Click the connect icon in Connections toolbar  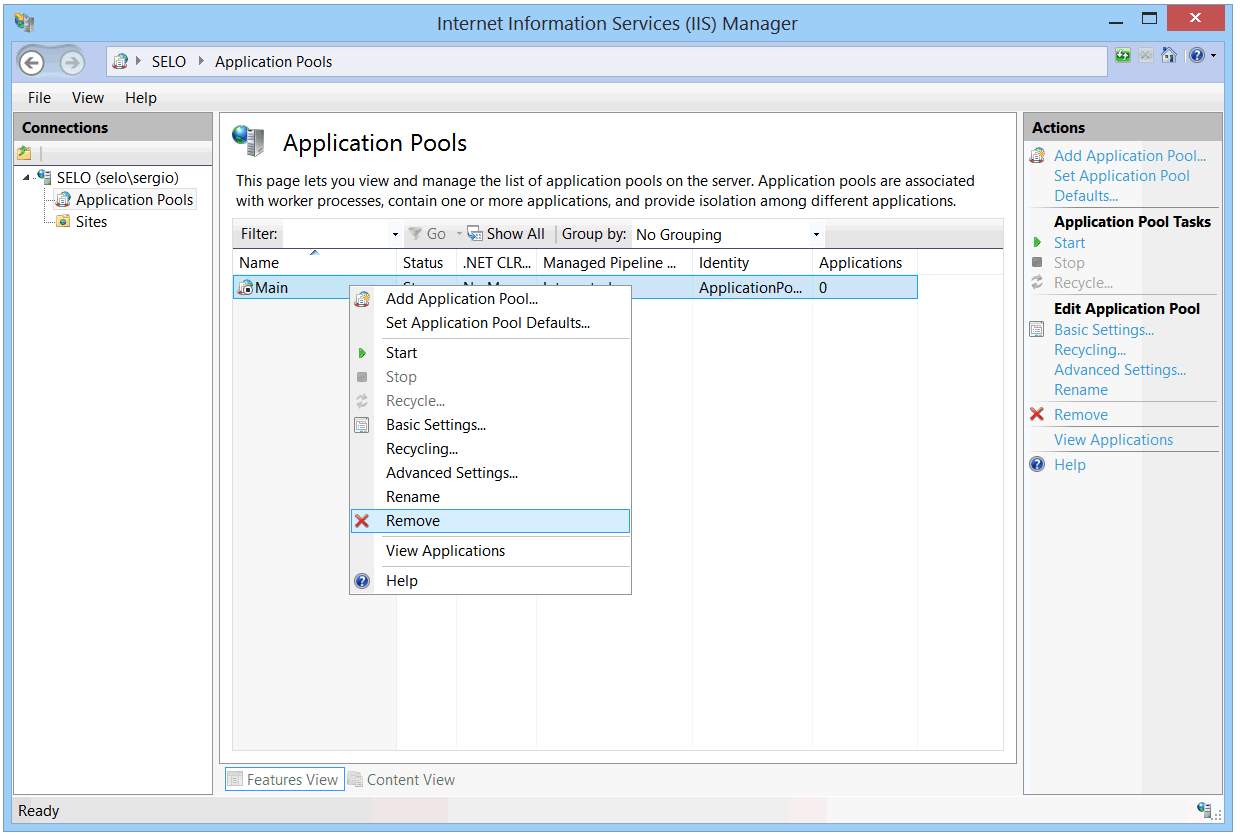pyautogui.click(x=25, y=153)
